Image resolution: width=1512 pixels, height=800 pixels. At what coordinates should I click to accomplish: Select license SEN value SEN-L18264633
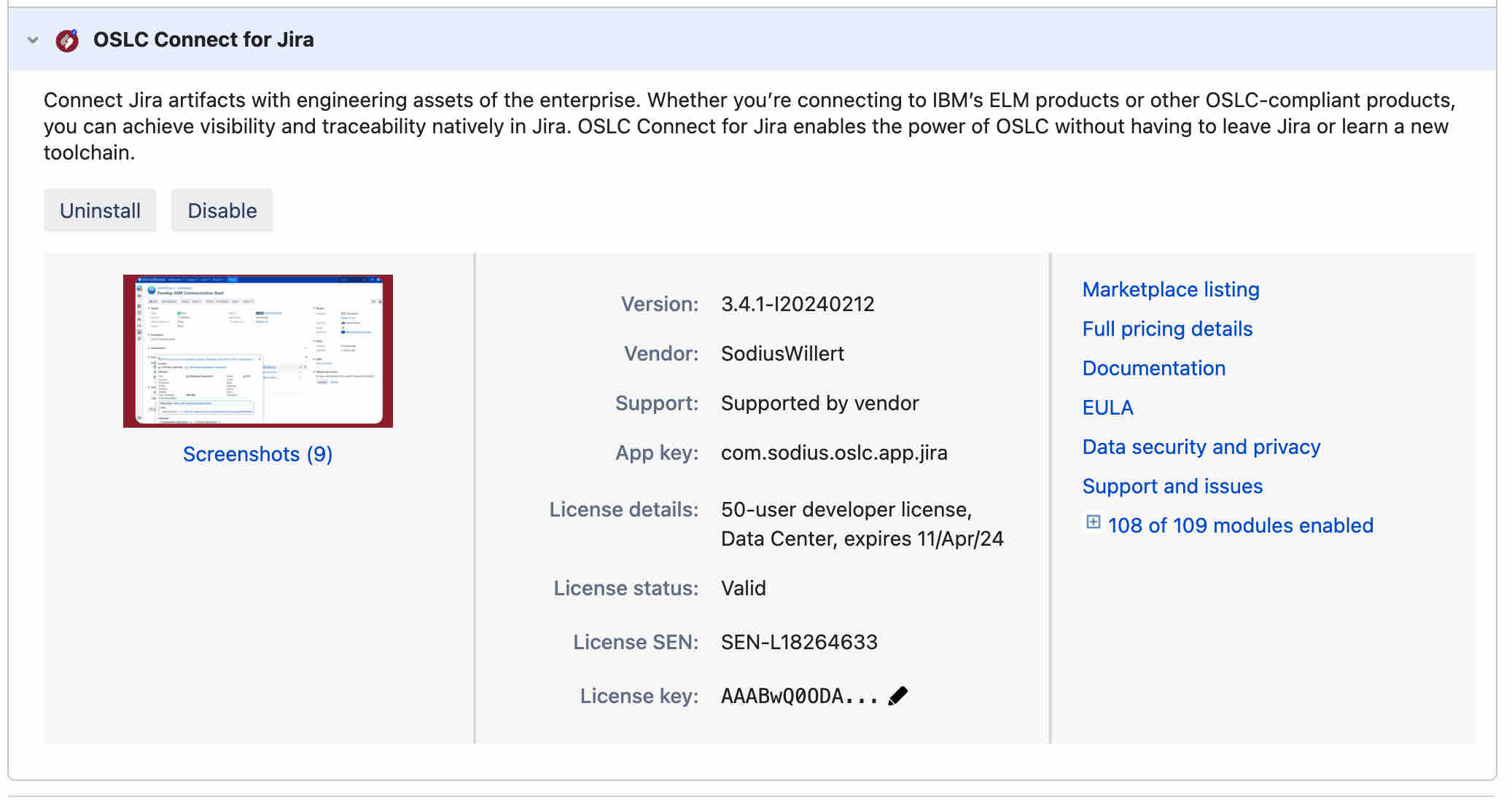[799, 642]
